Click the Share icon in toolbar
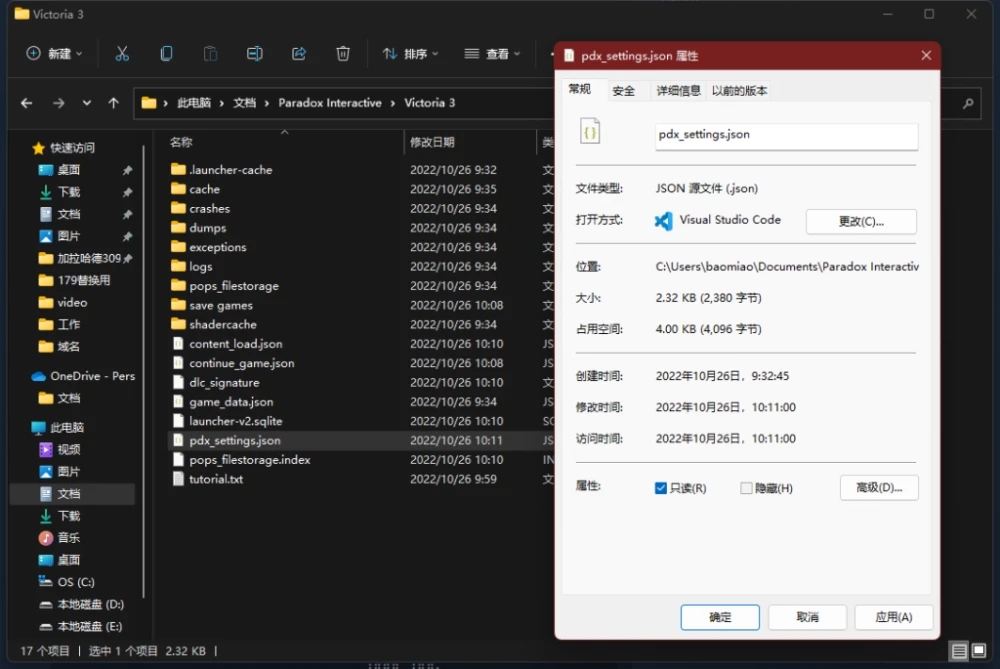1000x669 pixels. [x=299, y=54]
